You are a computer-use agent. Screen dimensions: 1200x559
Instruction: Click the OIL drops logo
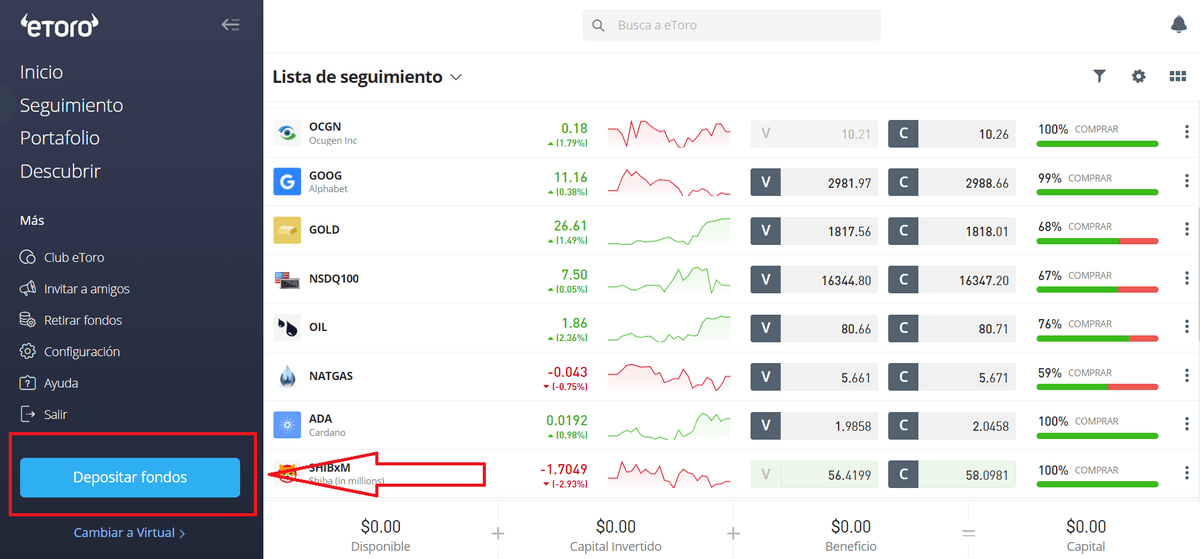pos(287,328)
